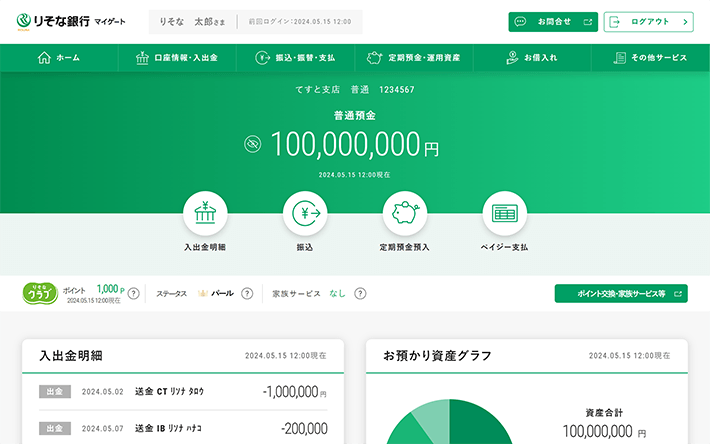
Task: Open 振込 yen transfer icon
Action: [305, 213]
